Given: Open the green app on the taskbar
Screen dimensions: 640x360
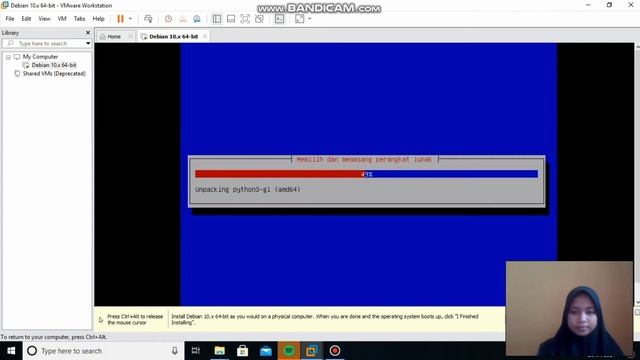Looking at the screenshot, I should 289,351.
